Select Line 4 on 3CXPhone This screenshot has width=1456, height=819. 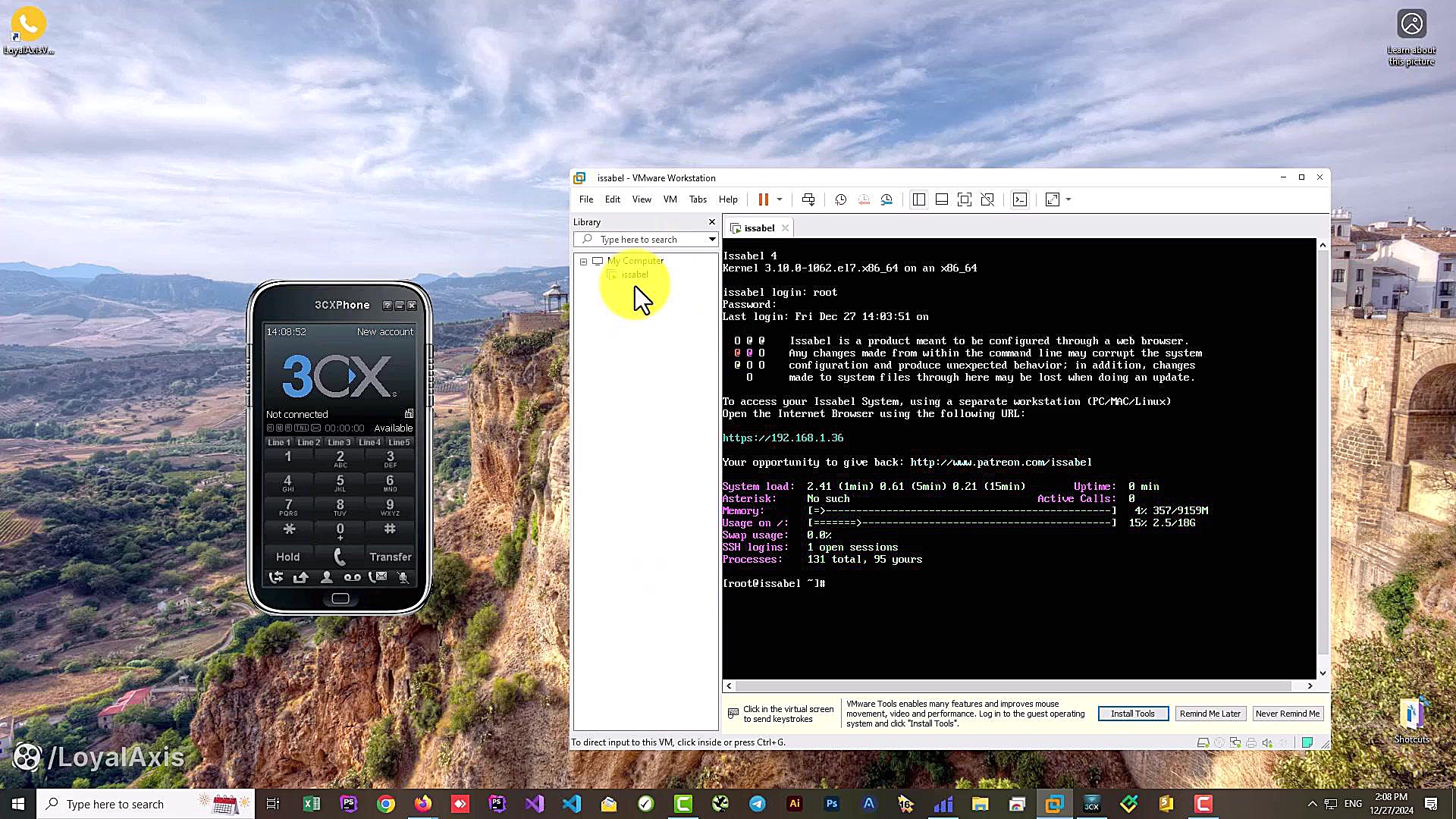click(x=369, y=442)
